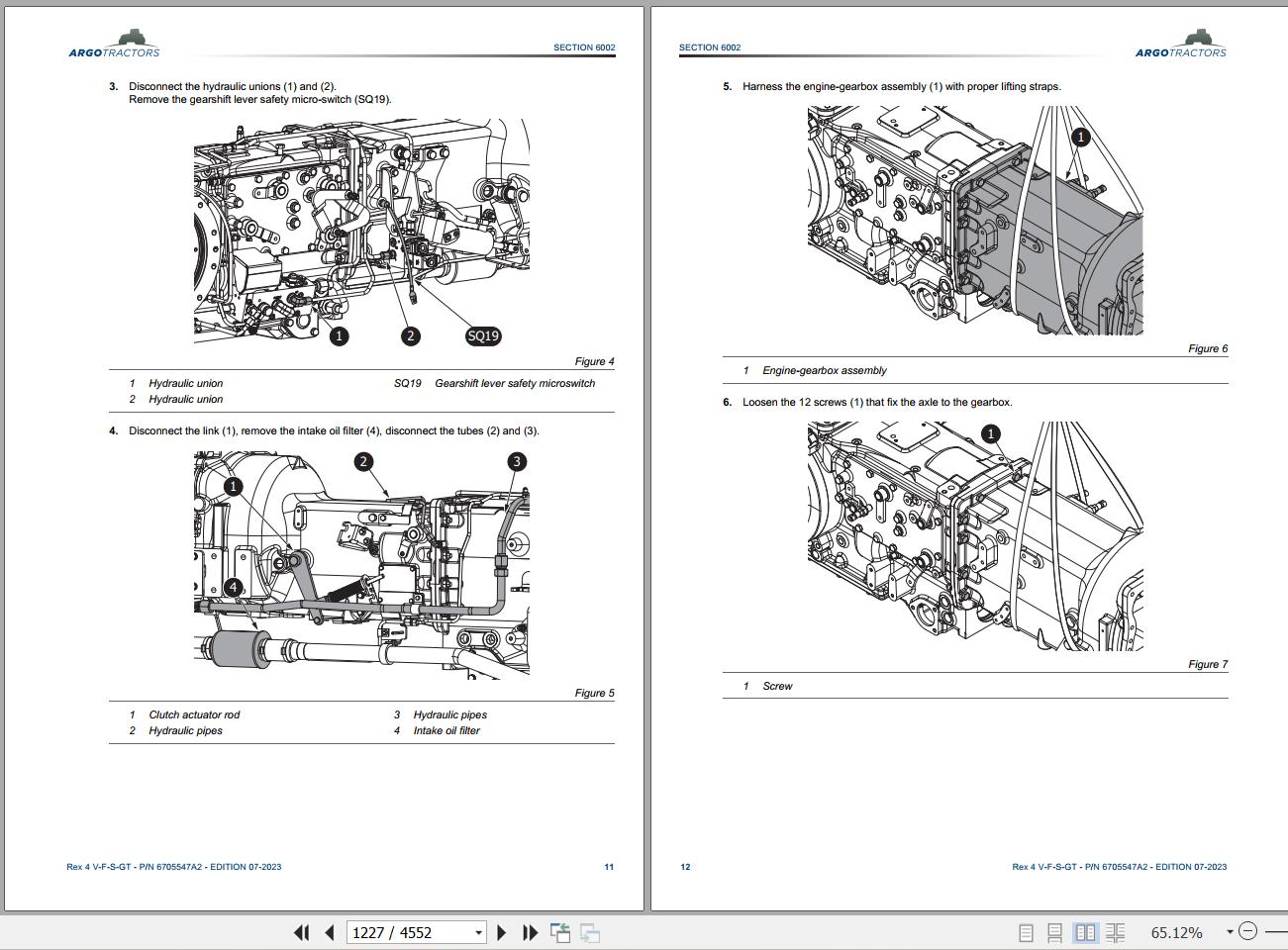The image size is (1288, 950).
Task: Click Figure 5 intake oil filter image
Action: pos(361,564)
